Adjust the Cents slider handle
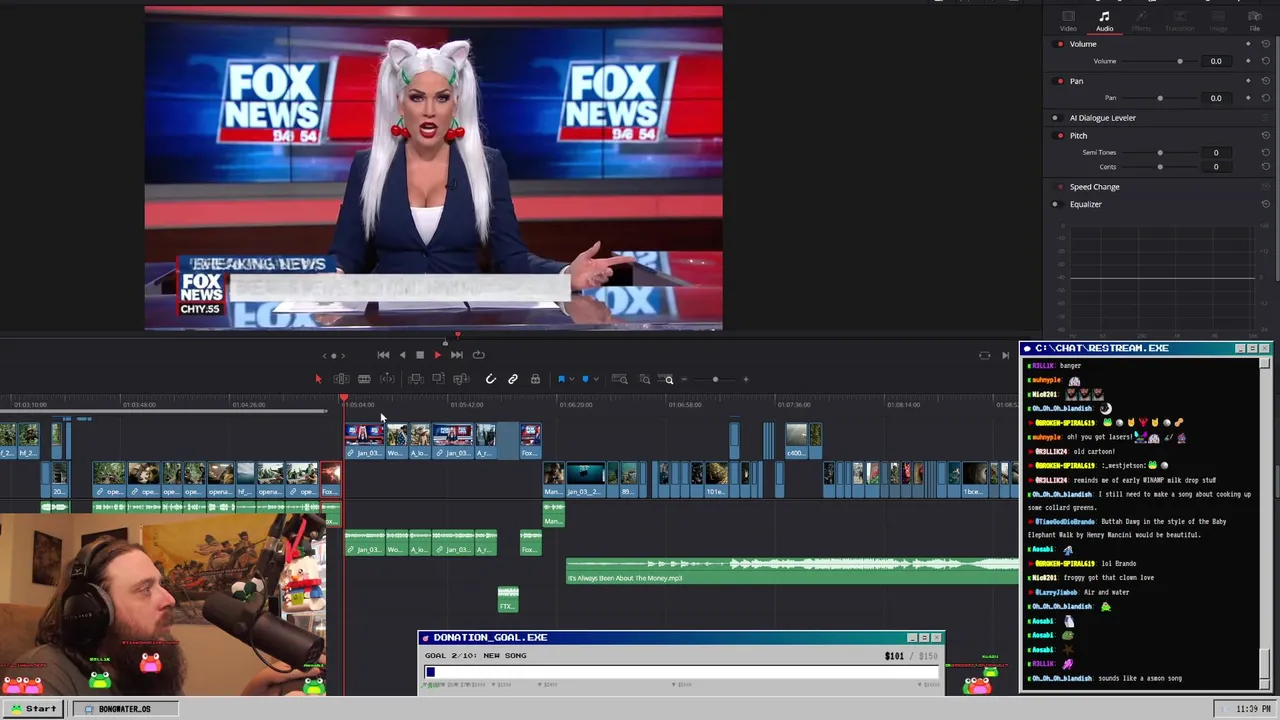The width and height of the screenshot is (1280, 720). (1160, 167)
